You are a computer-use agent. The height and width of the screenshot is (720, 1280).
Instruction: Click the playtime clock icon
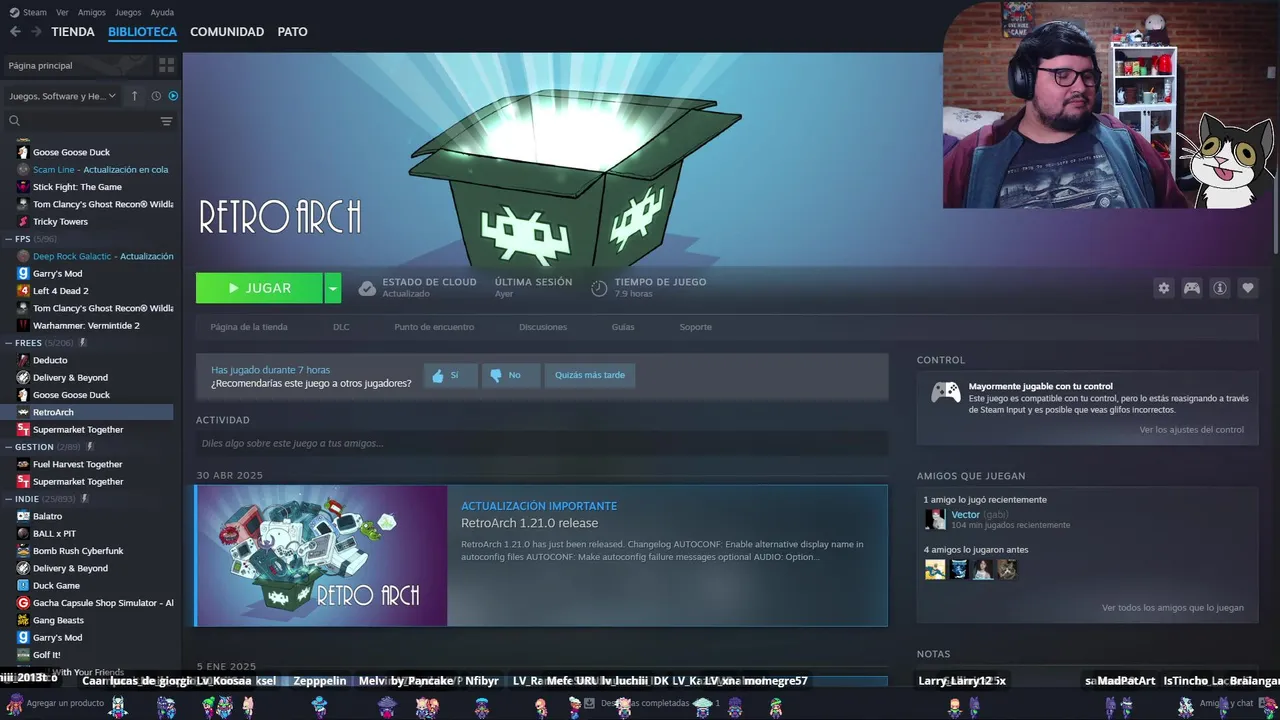point(599,288)
